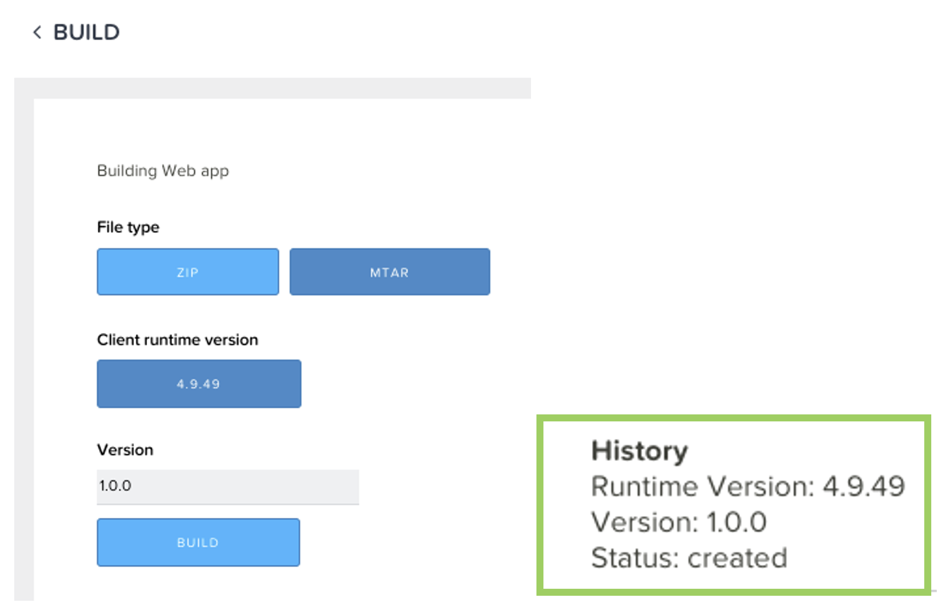
Task: Focus the Version input field
Action: [227, 487]
